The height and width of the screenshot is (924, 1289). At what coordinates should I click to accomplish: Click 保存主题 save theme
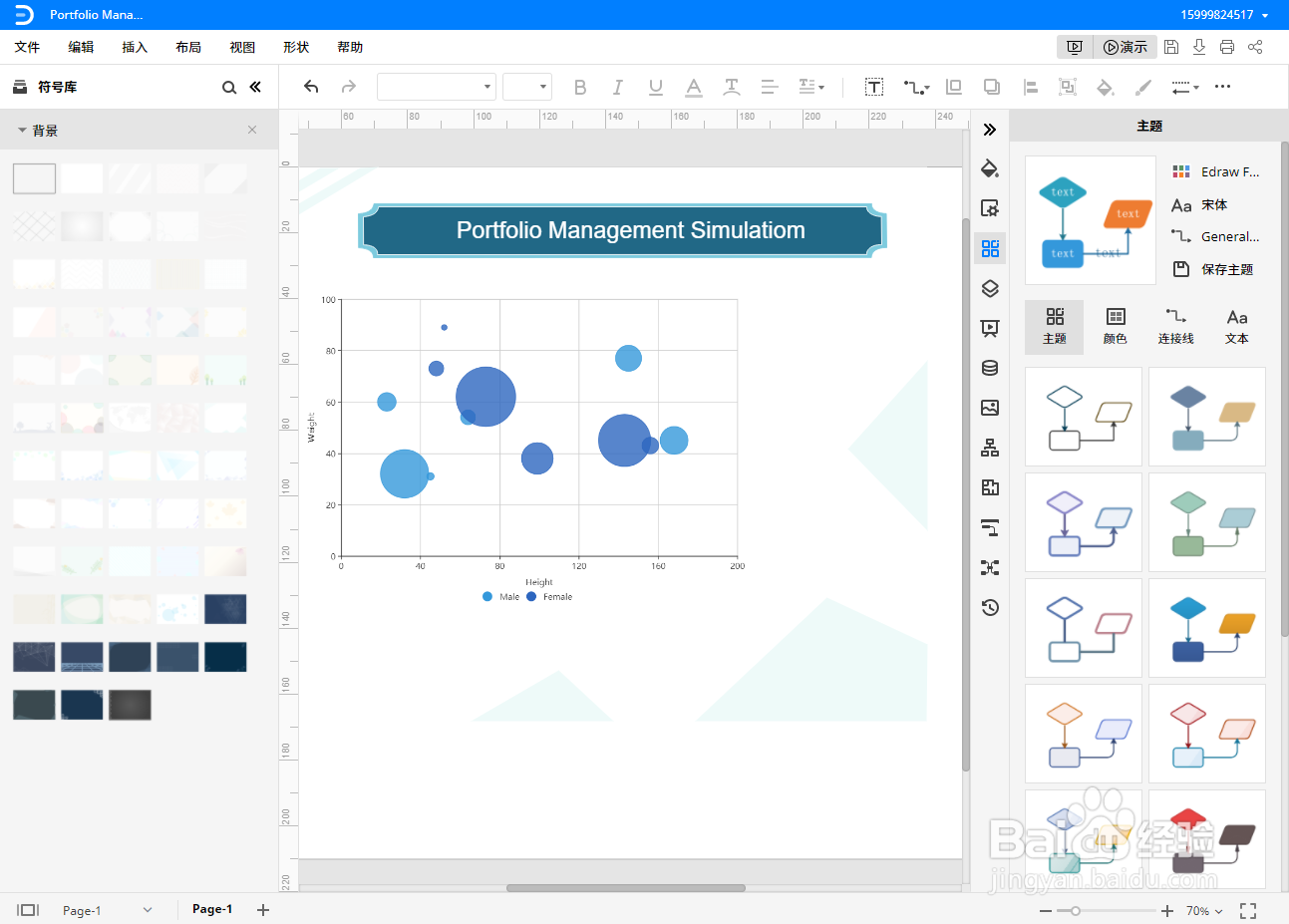click(1212, 269)
